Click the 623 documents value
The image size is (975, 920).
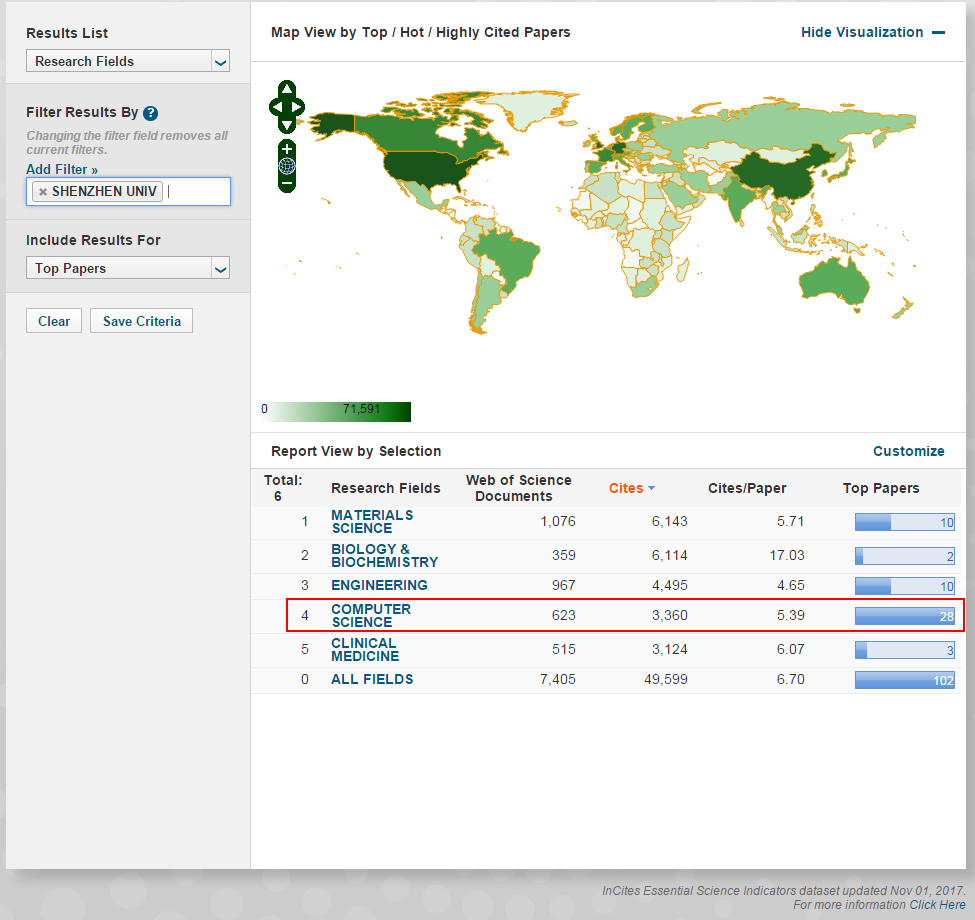point(563,615)
